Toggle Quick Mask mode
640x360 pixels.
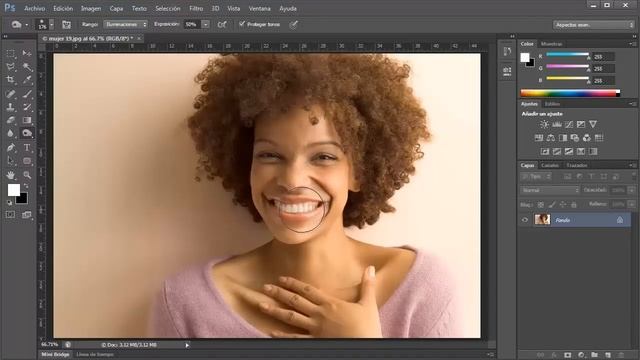tap(10, 214)
